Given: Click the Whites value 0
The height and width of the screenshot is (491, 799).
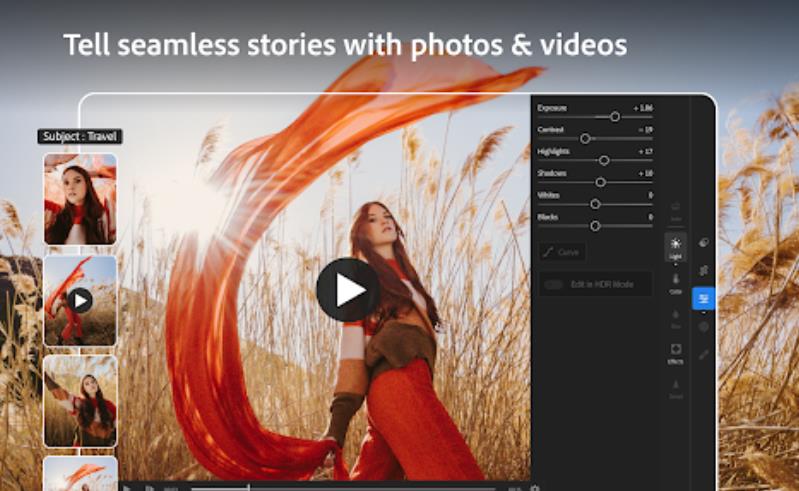Looking at the screenshot, I should [x=651, y=195].
